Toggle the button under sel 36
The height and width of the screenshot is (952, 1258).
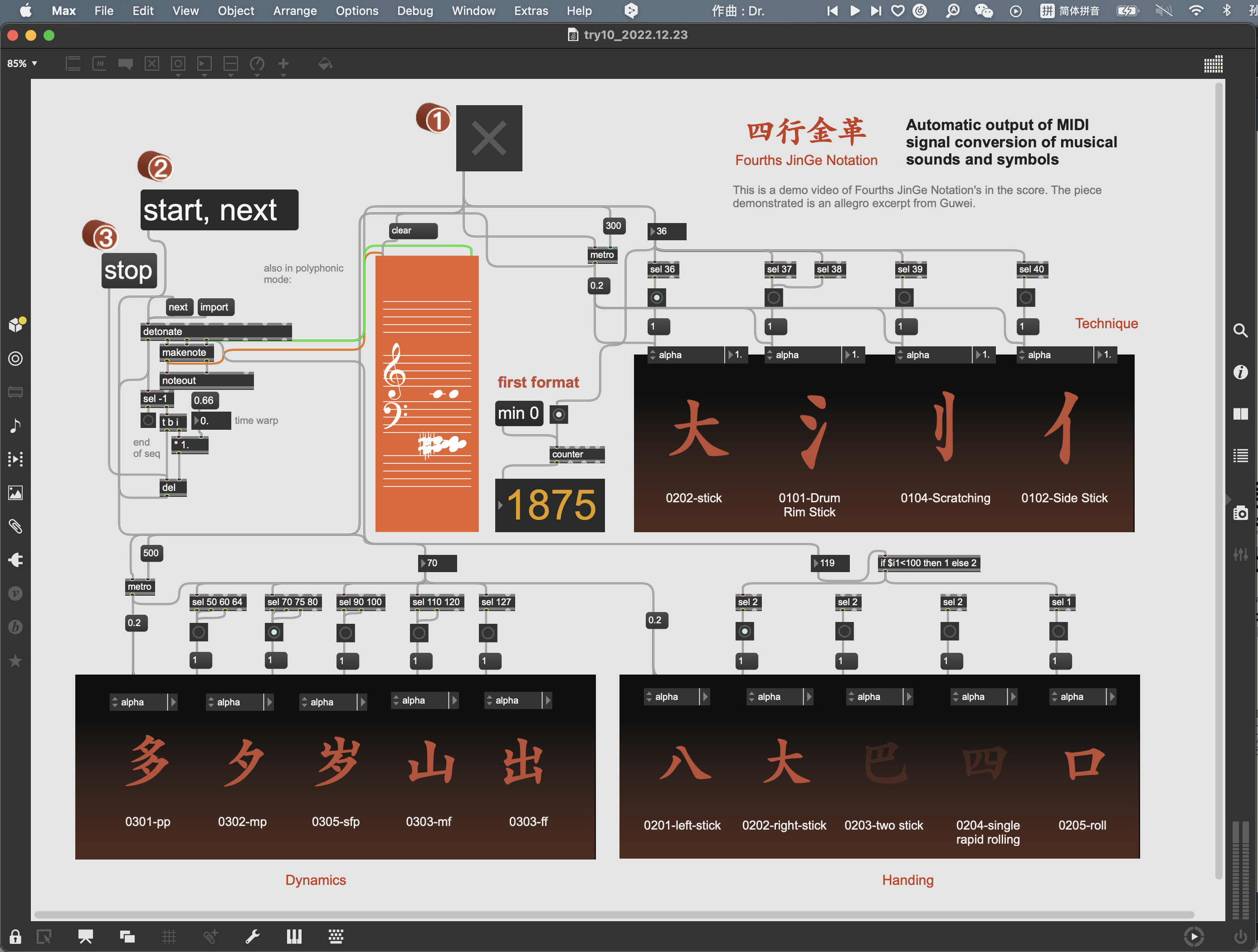(656, 297)
